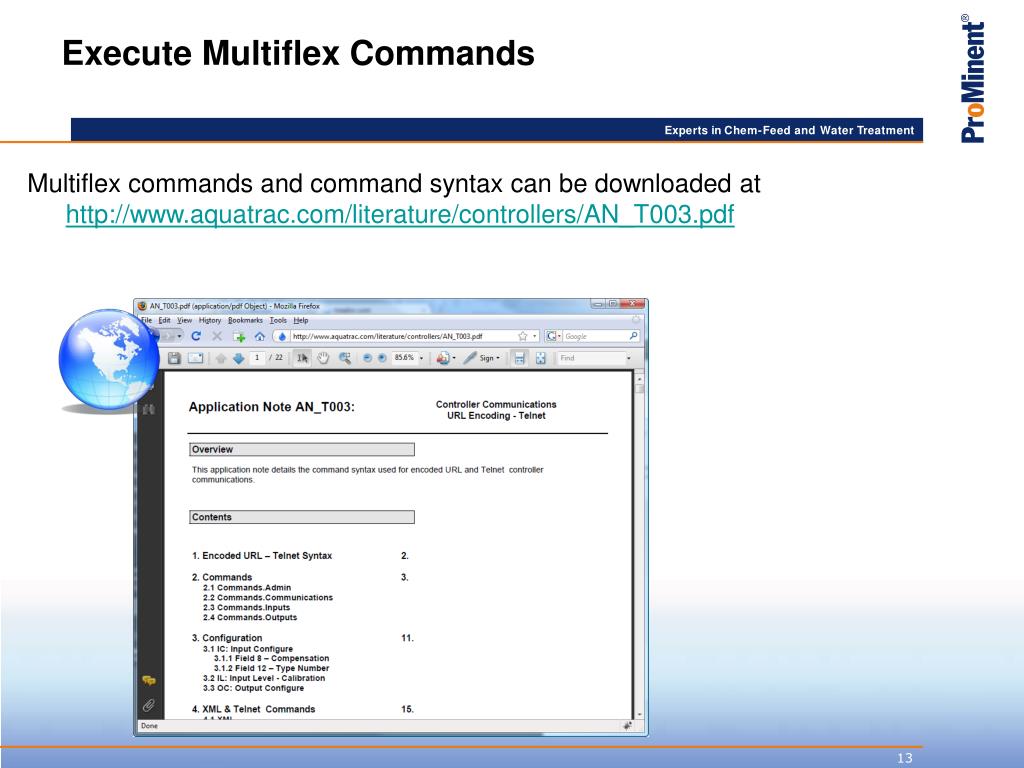Viewport: 1024px width, 768px height.
Task: Click the PDF vertical scrollbar down arrow
Action: point(639,715)
